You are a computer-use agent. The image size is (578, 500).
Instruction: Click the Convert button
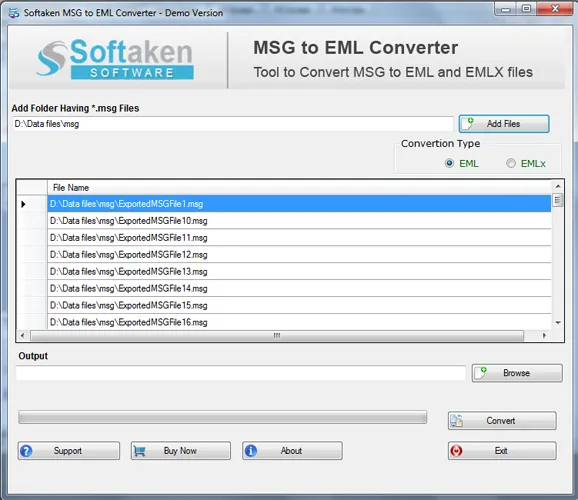502,421
